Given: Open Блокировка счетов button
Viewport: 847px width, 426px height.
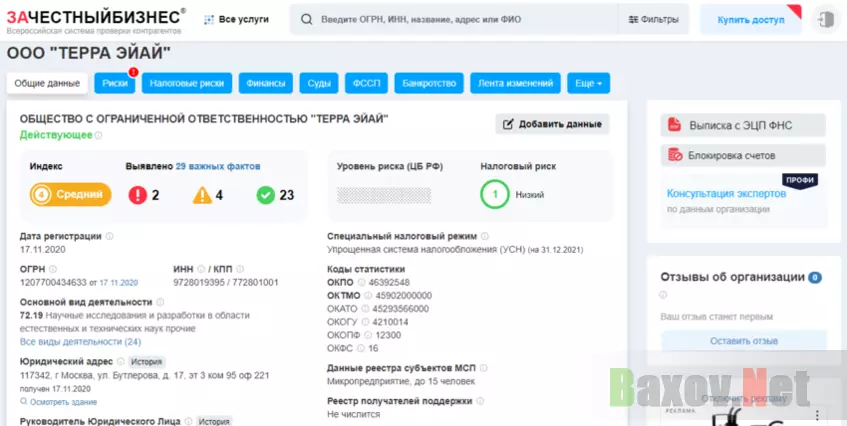Looking at the screenshot, I should 743,155.
